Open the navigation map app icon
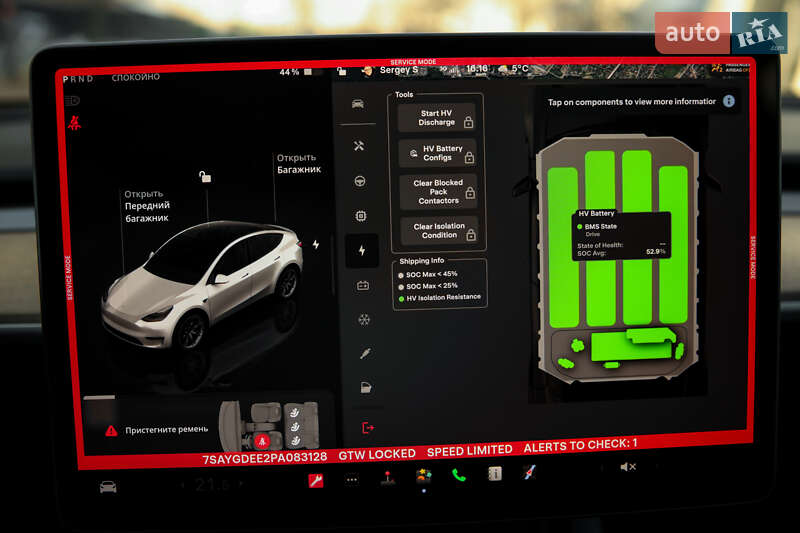Image resolution: width=800 pixels, height=533 pixels. (530, 472)
